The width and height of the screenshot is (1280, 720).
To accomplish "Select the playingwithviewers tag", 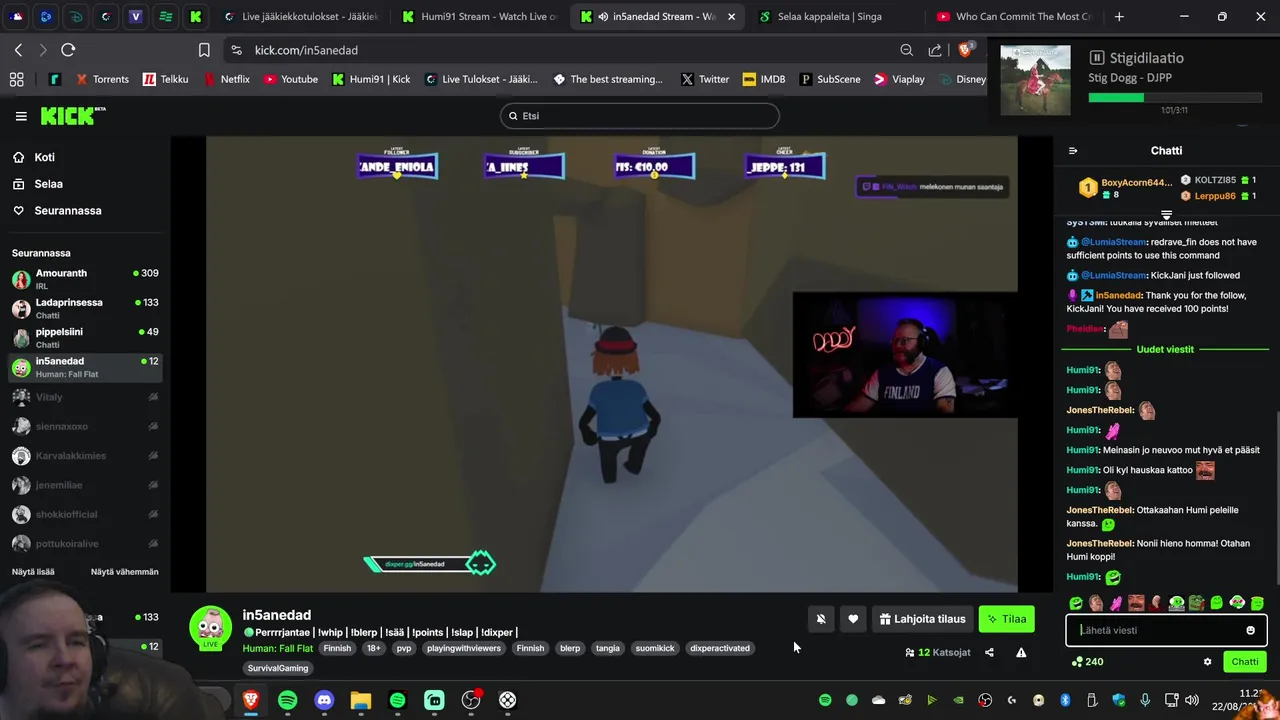I will (x=464, y=648).
